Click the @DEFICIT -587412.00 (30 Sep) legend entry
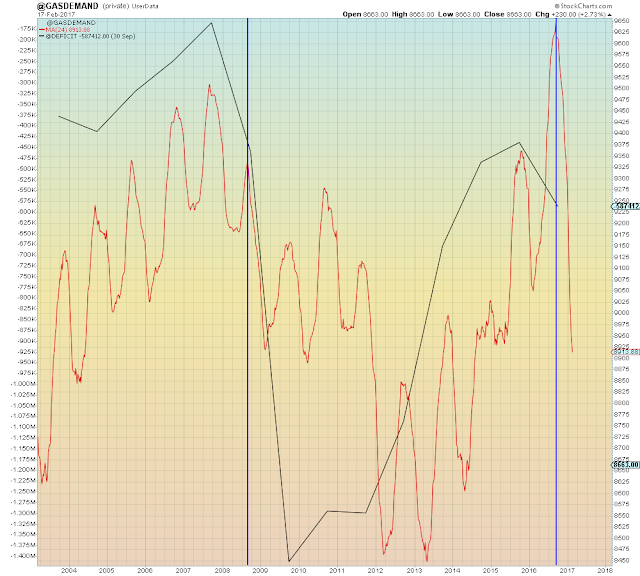Viewport: 640px width, 576px height. click(x=90, y=36)
